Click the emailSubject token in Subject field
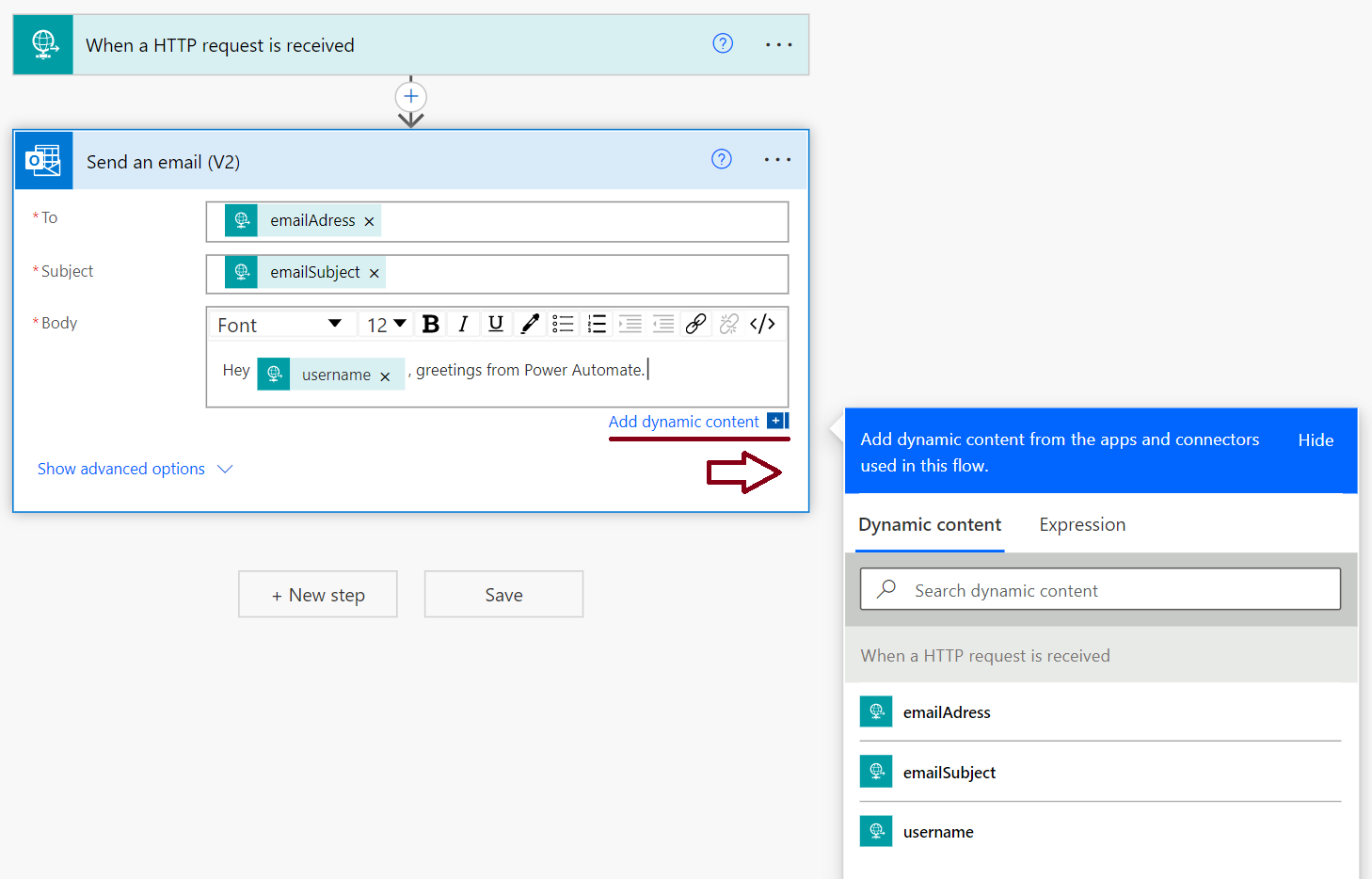1372x879 pixels. pos(305,272)
